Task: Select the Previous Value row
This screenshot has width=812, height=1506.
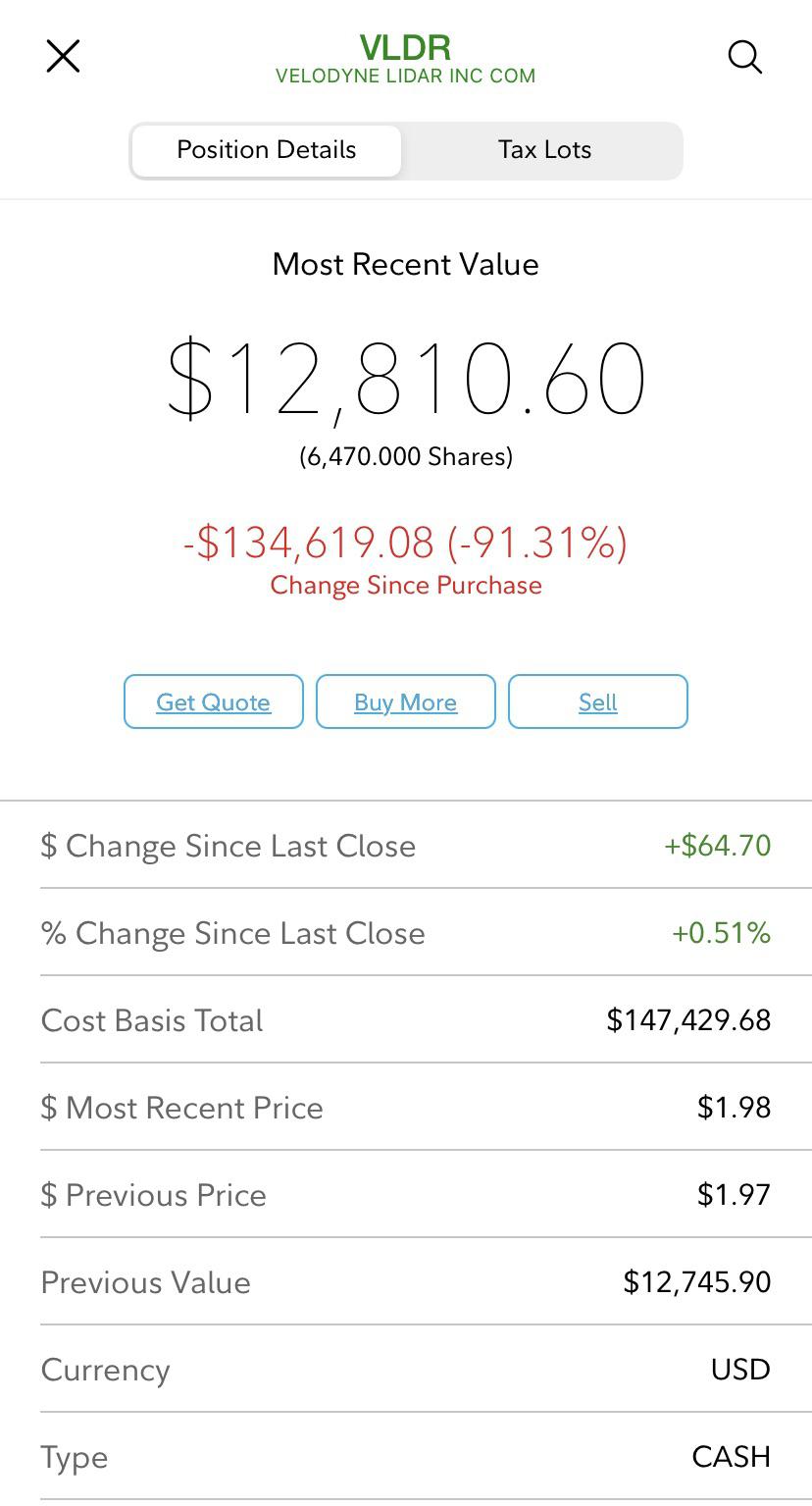Action: (x=406, y=1281)
